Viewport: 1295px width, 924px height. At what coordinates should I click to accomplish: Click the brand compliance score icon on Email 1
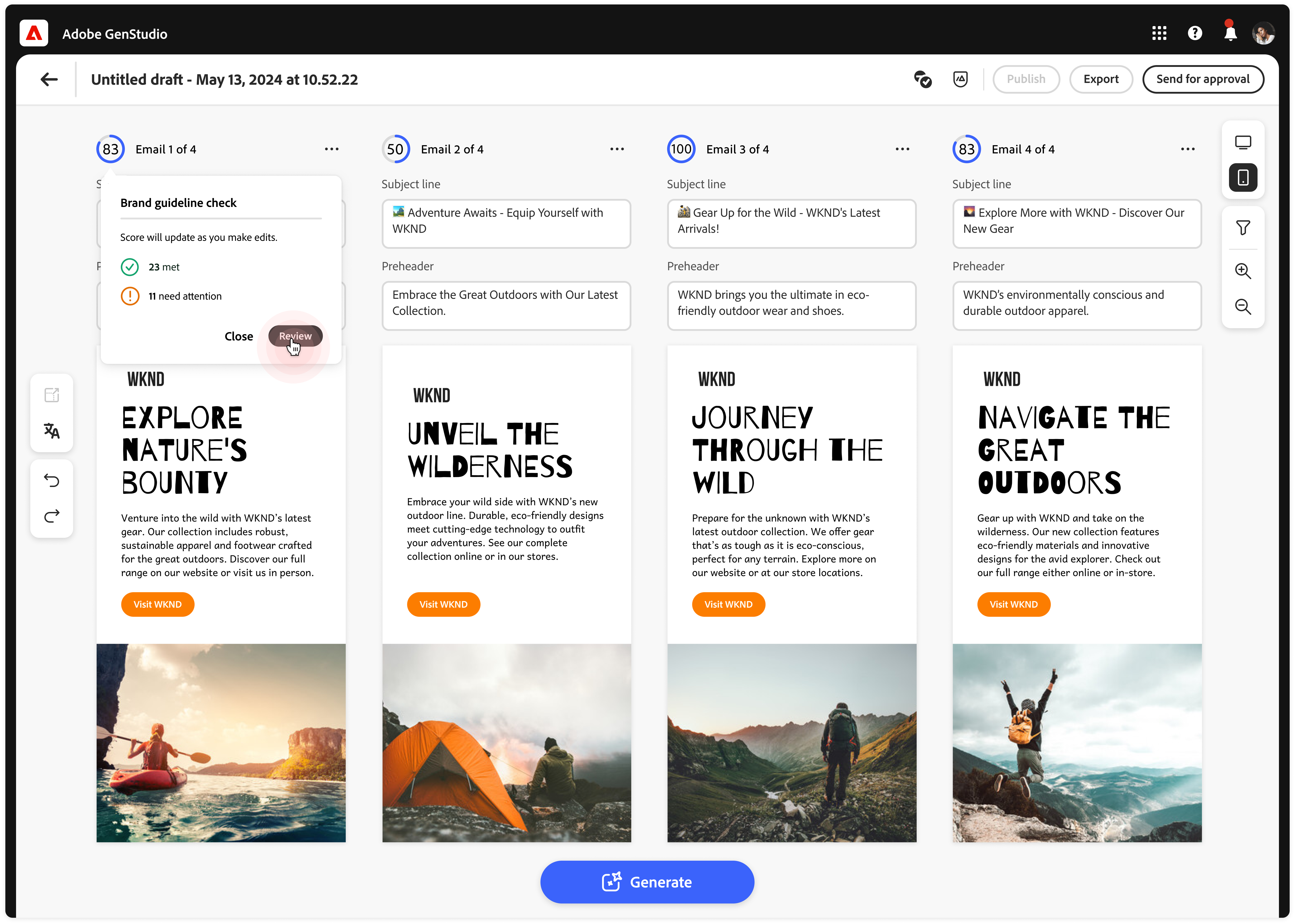pos(110,149)
